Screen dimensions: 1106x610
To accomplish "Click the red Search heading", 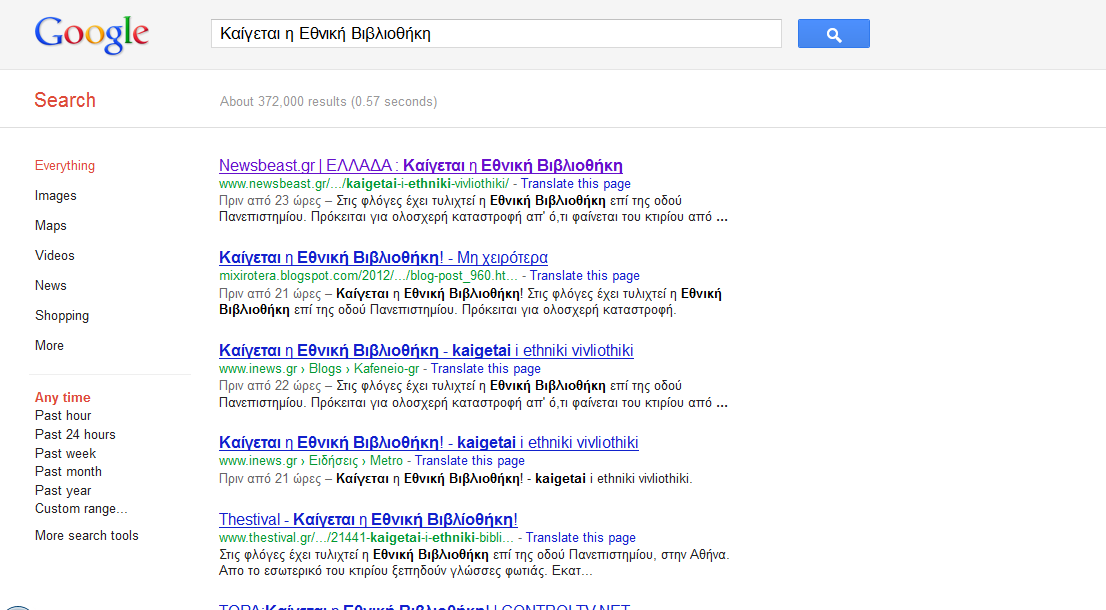I will (65, 100).
